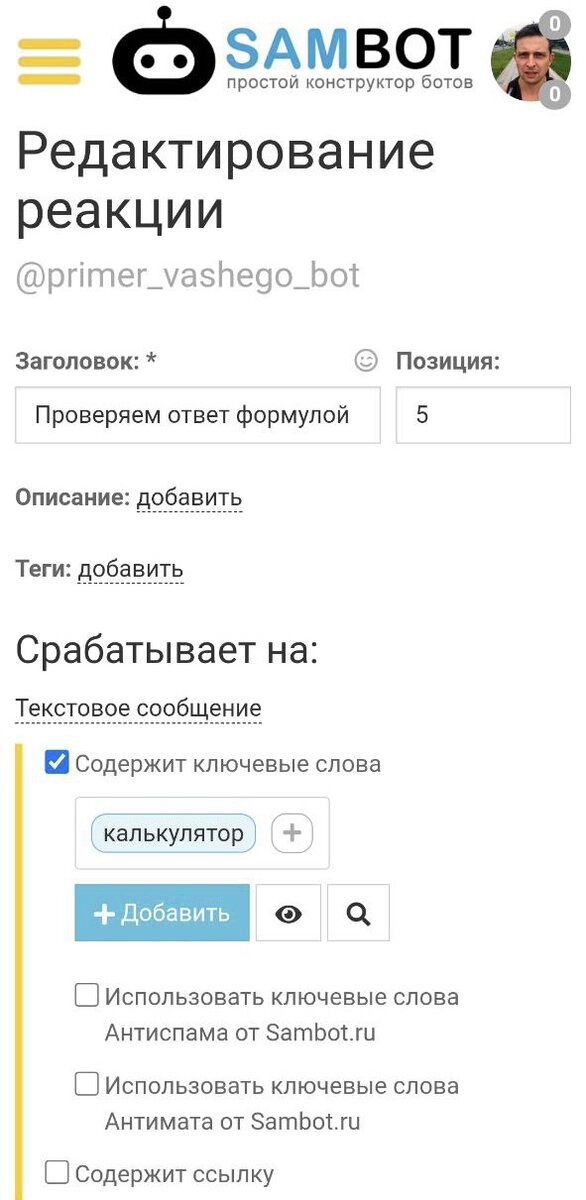Viewport: 586px width, 1200px height.
Task: Expand добавить to add a description
Action: point(192,497)
